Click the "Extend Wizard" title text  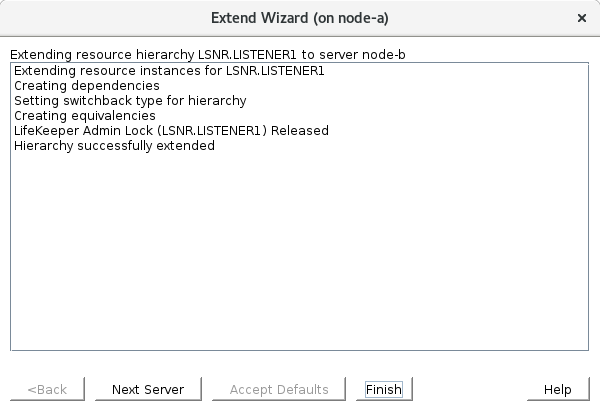click(256, 18)
